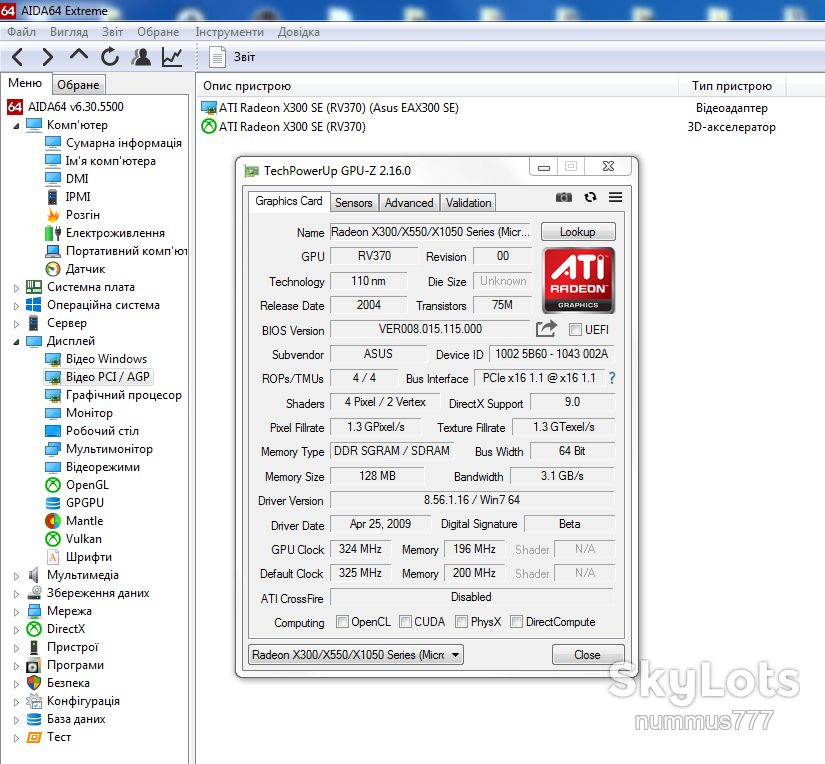This screenshot has width=825, height=764.
Task: Click the BIOS Version field
Action: pyautogui.click(x=430, y=329)
